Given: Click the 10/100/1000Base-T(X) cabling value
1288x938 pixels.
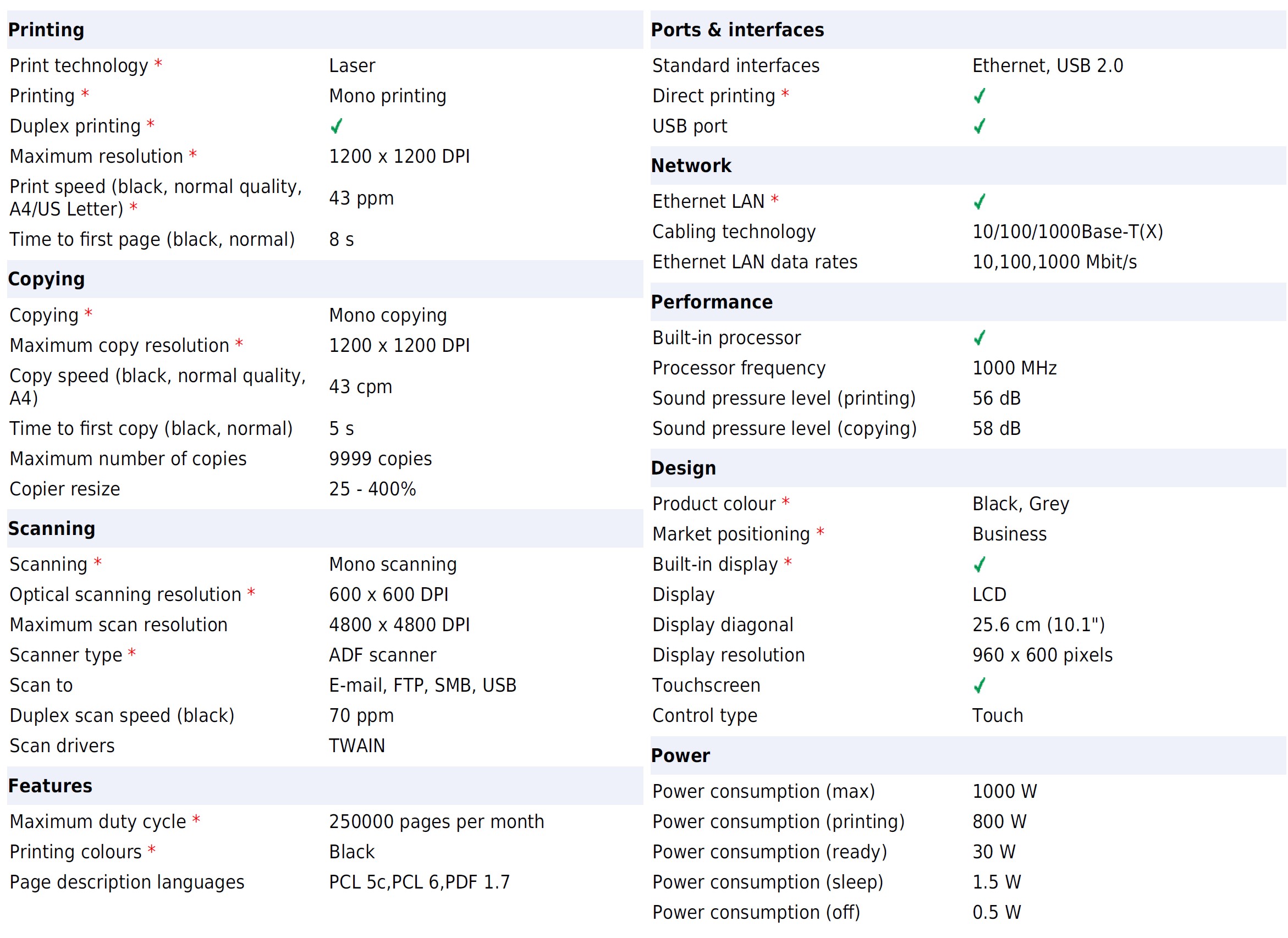Looking at the screenshot, I should (x=1067, y=231).
